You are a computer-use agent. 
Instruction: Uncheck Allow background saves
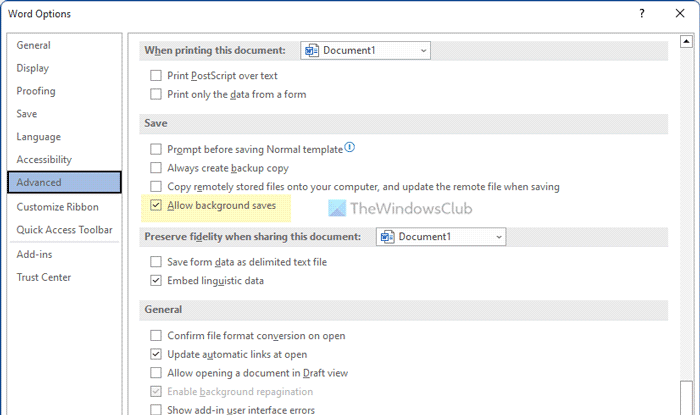[x=156, y=206]
